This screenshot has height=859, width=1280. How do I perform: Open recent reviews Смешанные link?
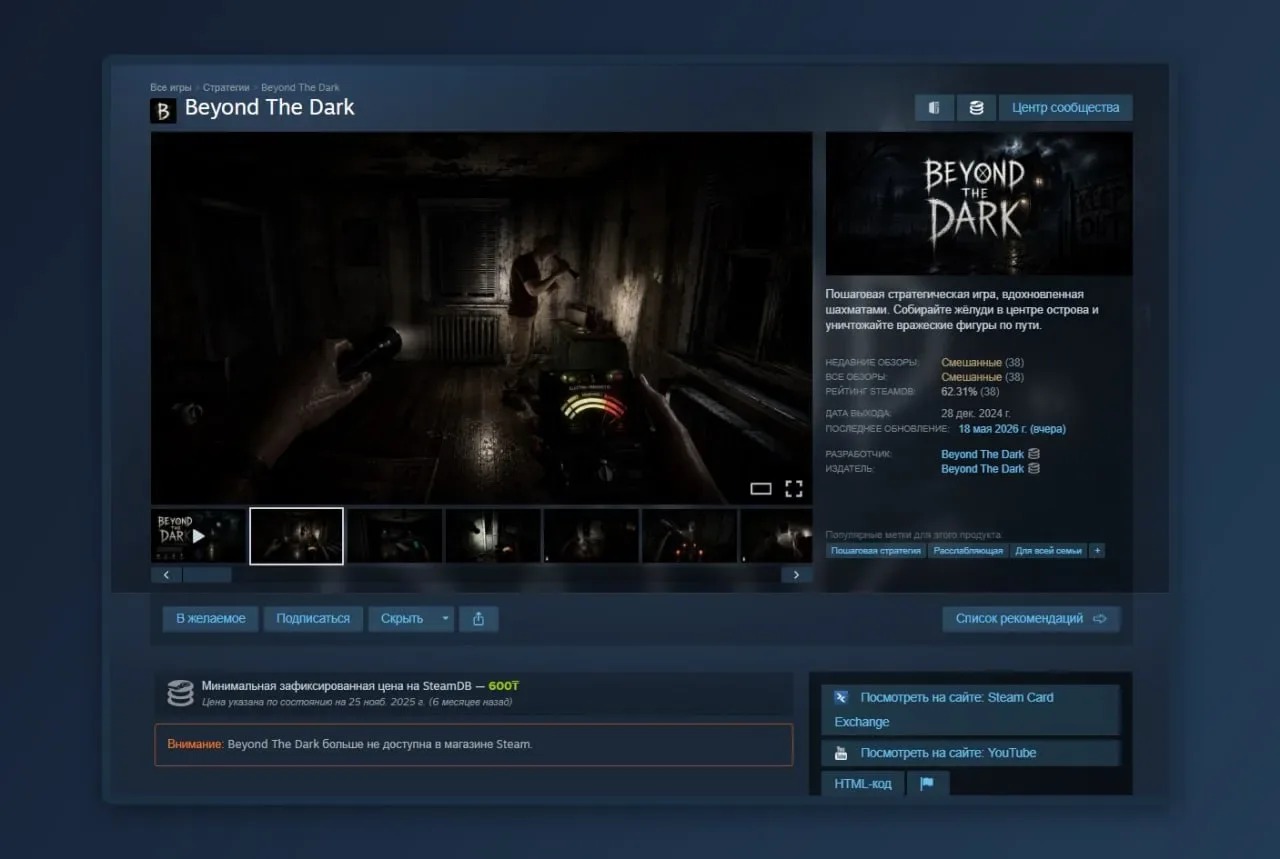pos(971,362)
